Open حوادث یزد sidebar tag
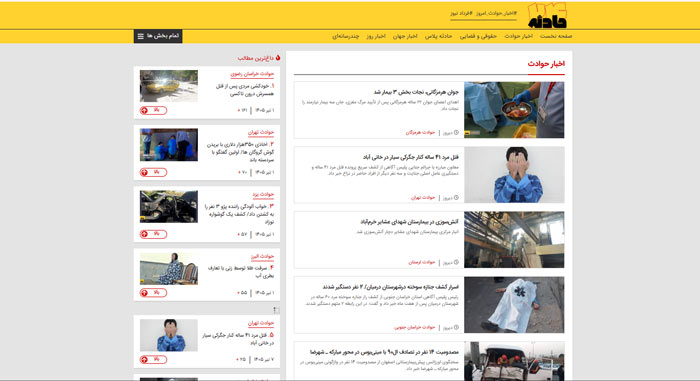The image size is (700, 381). pyautogui.click(x=263, y=194)
